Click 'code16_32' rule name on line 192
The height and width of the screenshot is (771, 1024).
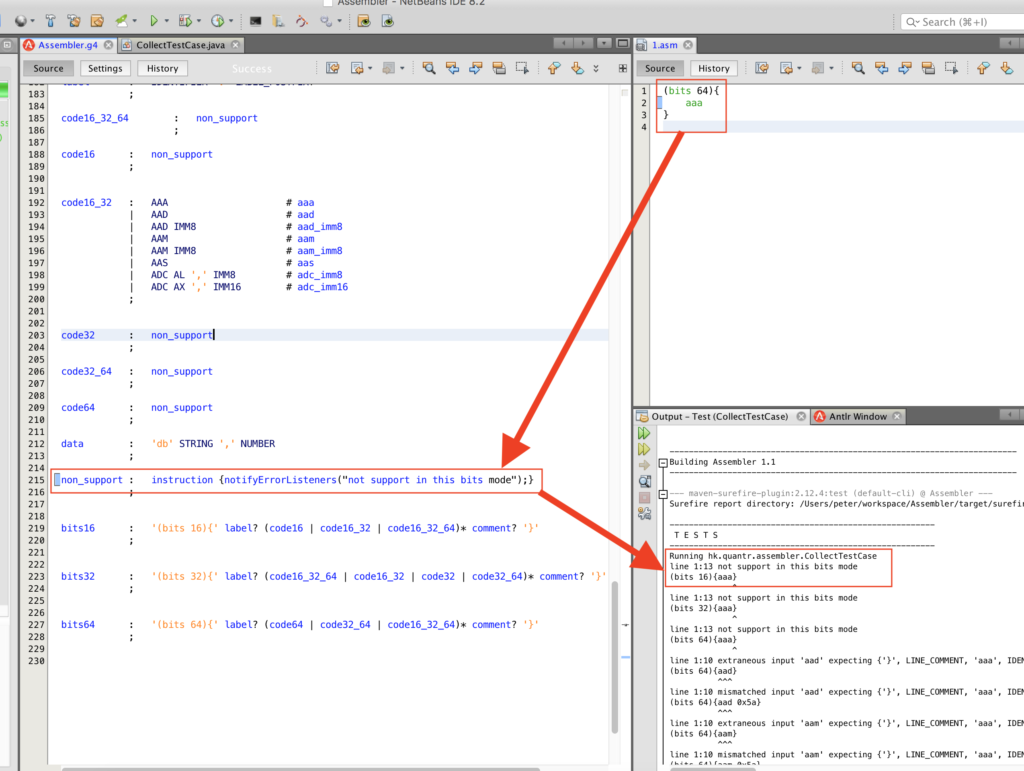point(86,202)
